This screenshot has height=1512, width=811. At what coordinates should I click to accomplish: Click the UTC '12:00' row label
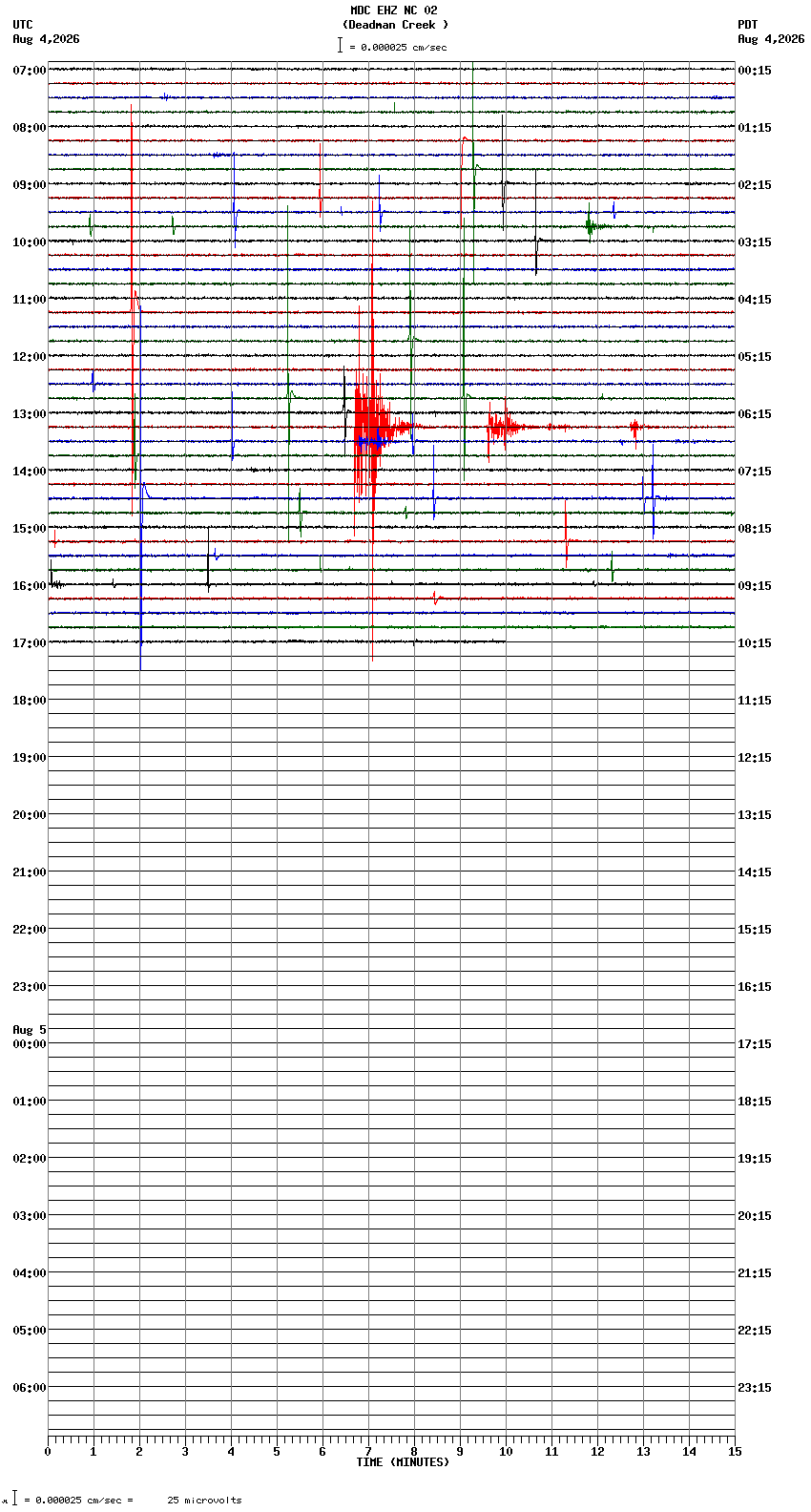coord(30,357)
